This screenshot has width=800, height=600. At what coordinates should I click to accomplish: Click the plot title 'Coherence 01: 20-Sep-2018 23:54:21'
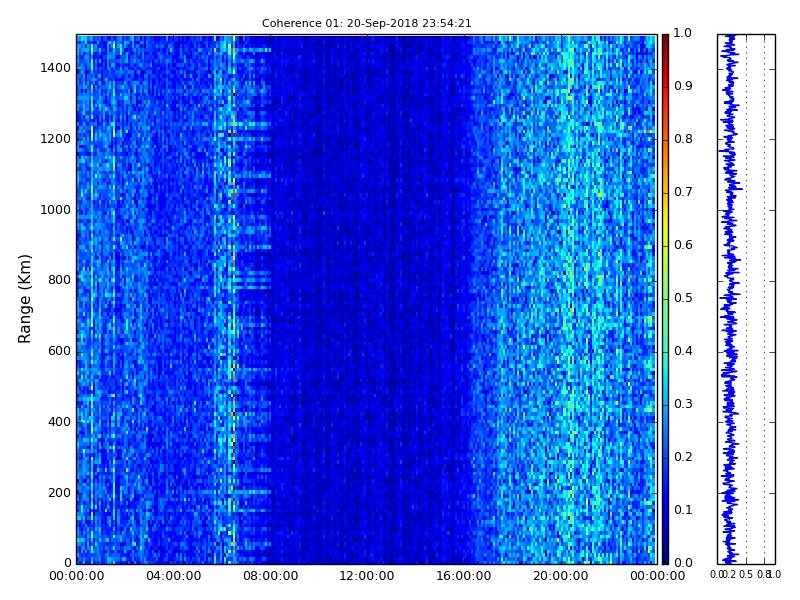pyautogui.click(x=366, y=23)
